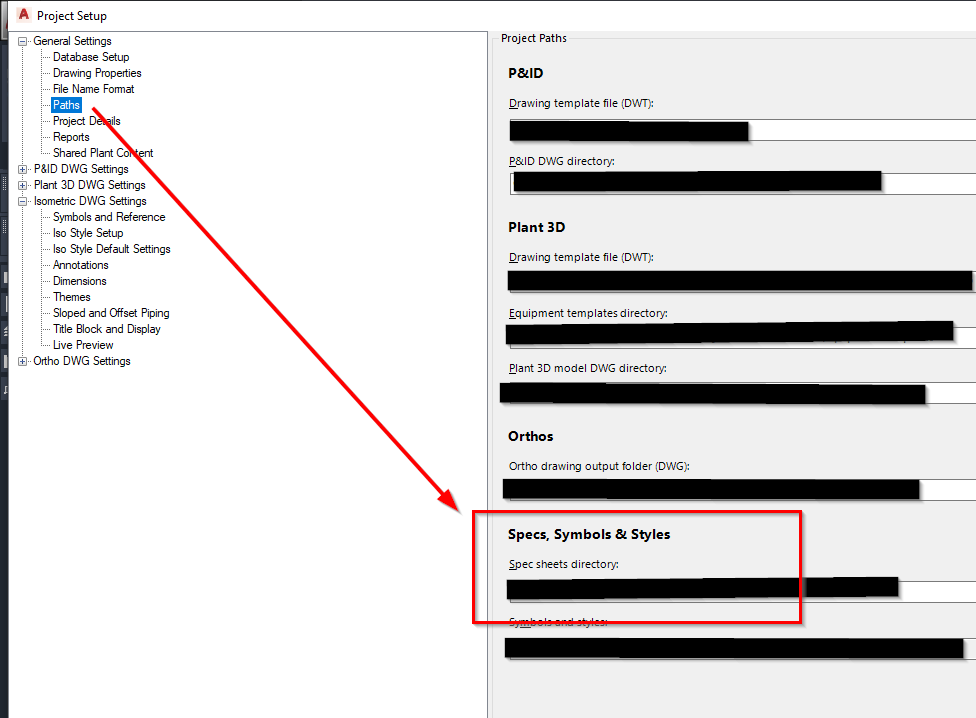Click the AutoCAD icon in the title bar
This screenshot has width=976, height=718.
click(22, 16)
